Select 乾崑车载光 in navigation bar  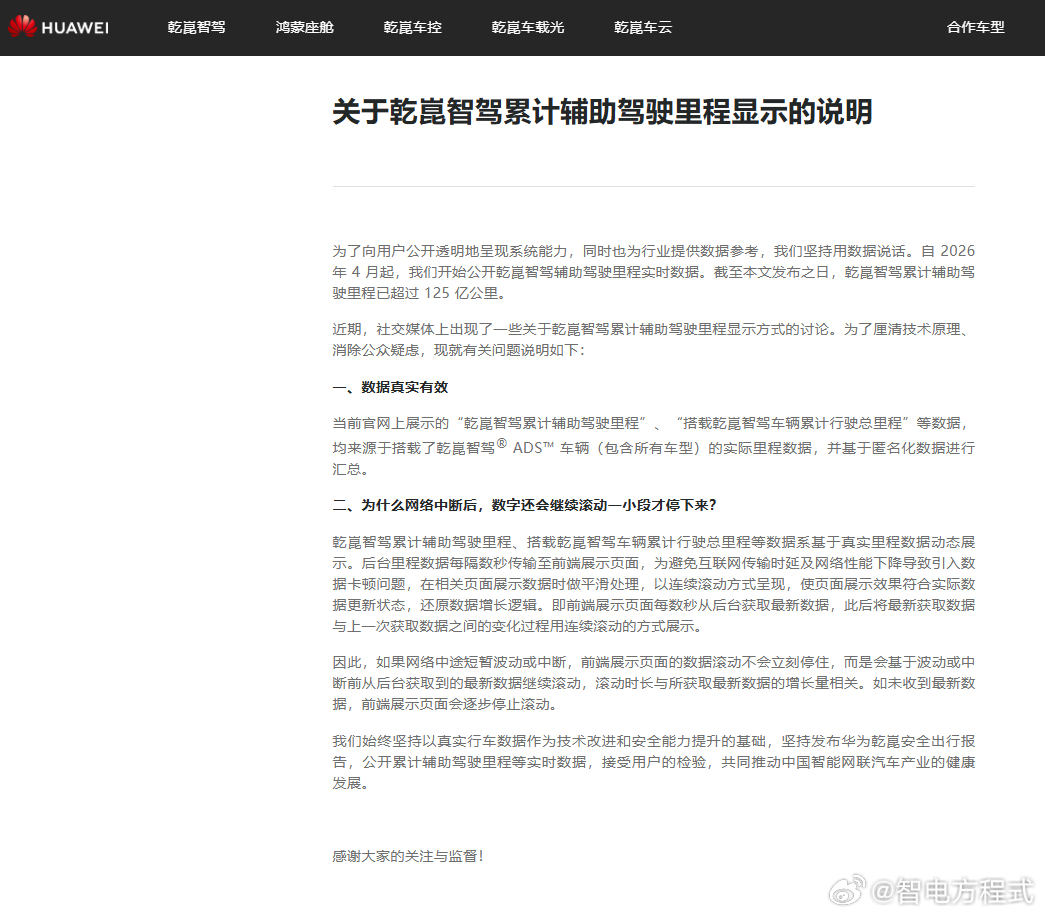[528, 27]
